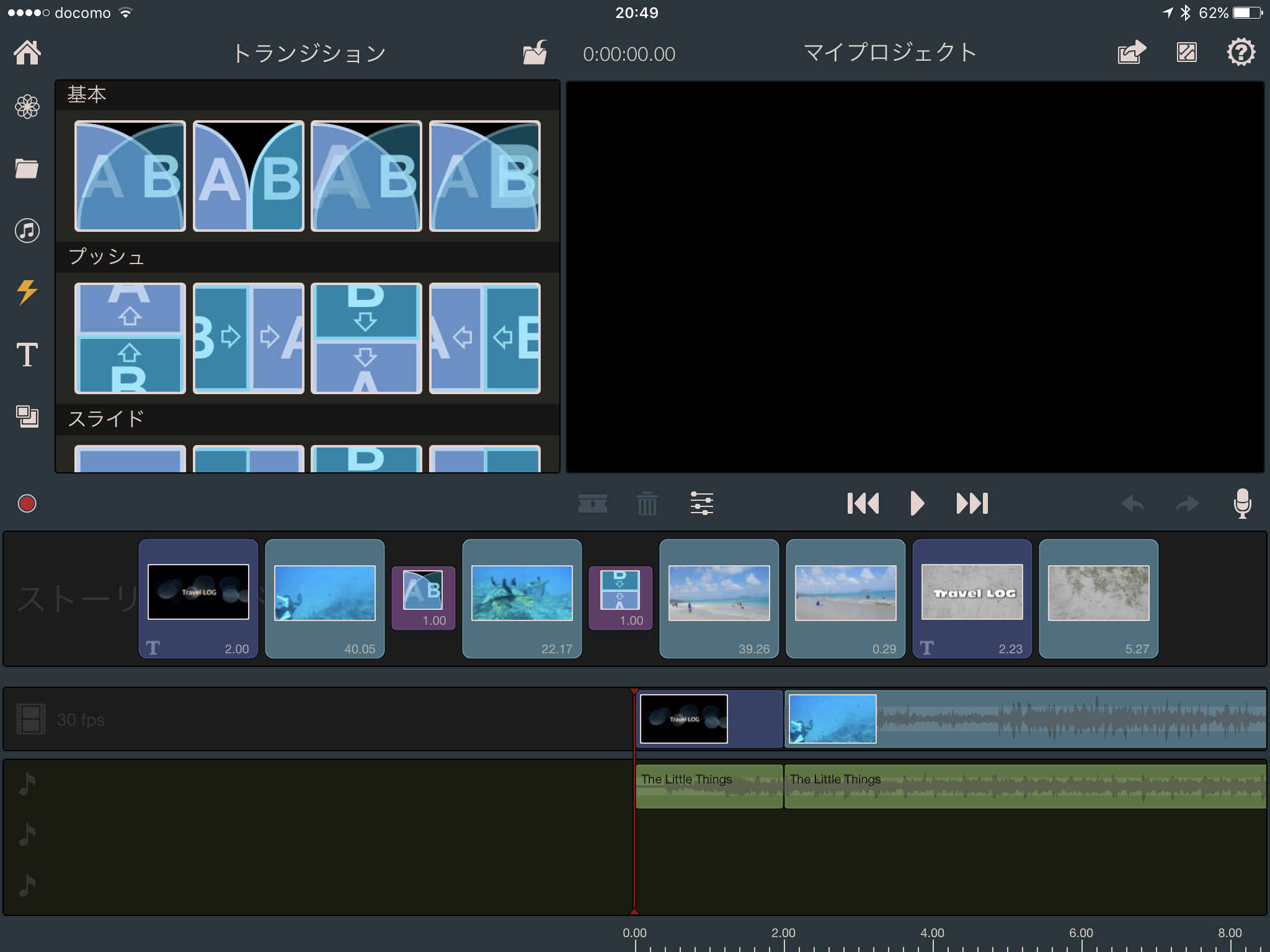Tap the import icon beside transitions title
Screen dimensions: 1270x952
[x=535, y=53]
